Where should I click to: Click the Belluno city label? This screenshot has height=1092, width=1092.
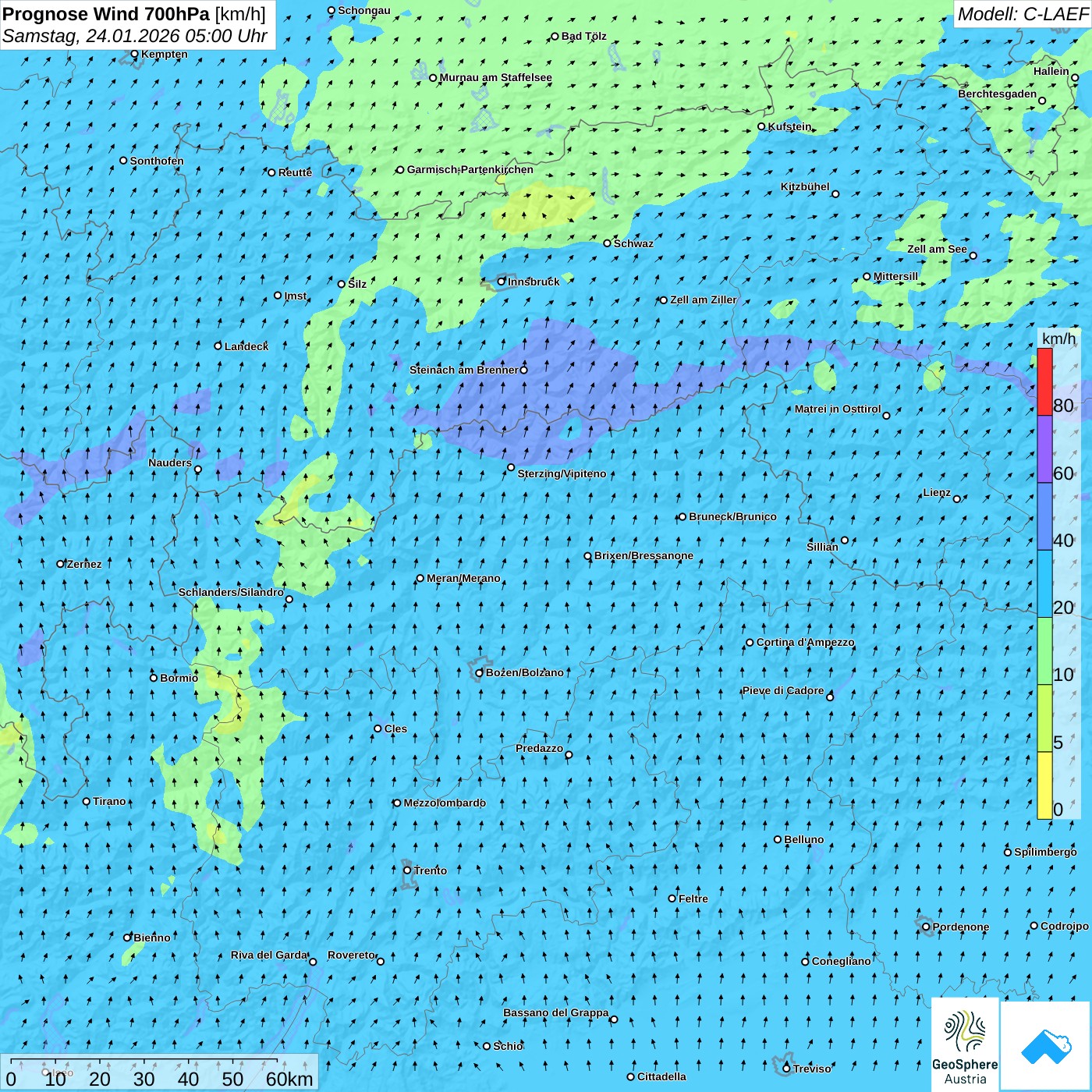(x=803, y=839)
